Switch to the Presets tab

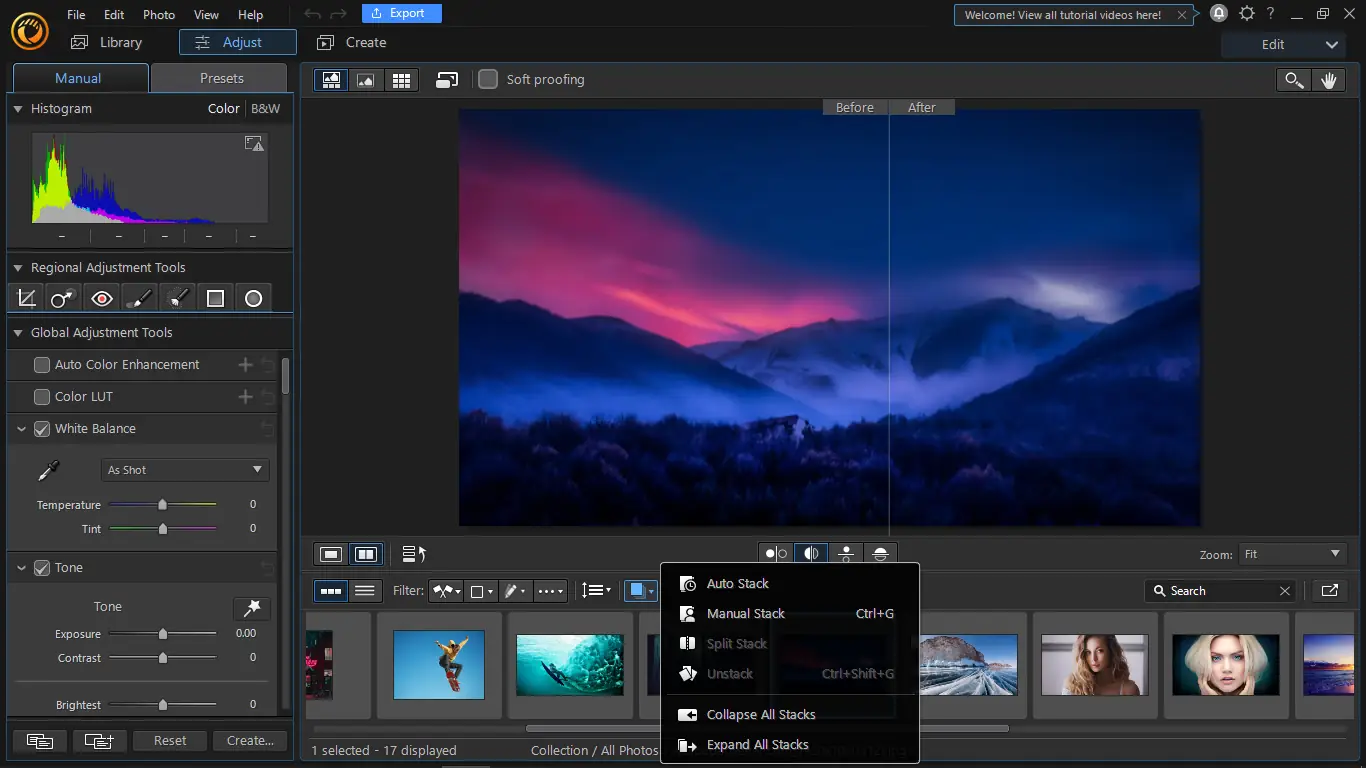pos(221,78)
